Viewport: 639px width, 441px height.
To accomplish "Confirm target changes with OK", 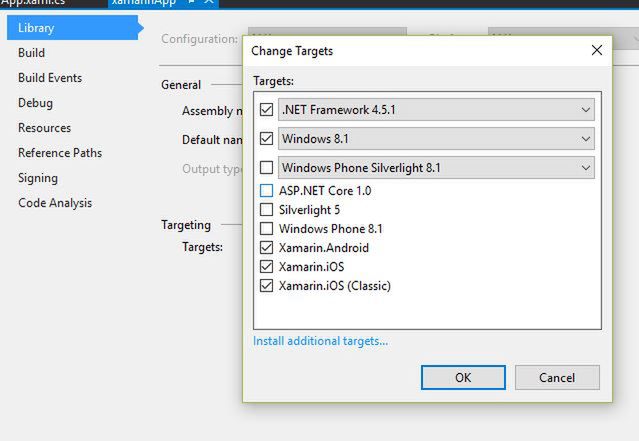I will [463, 377].
